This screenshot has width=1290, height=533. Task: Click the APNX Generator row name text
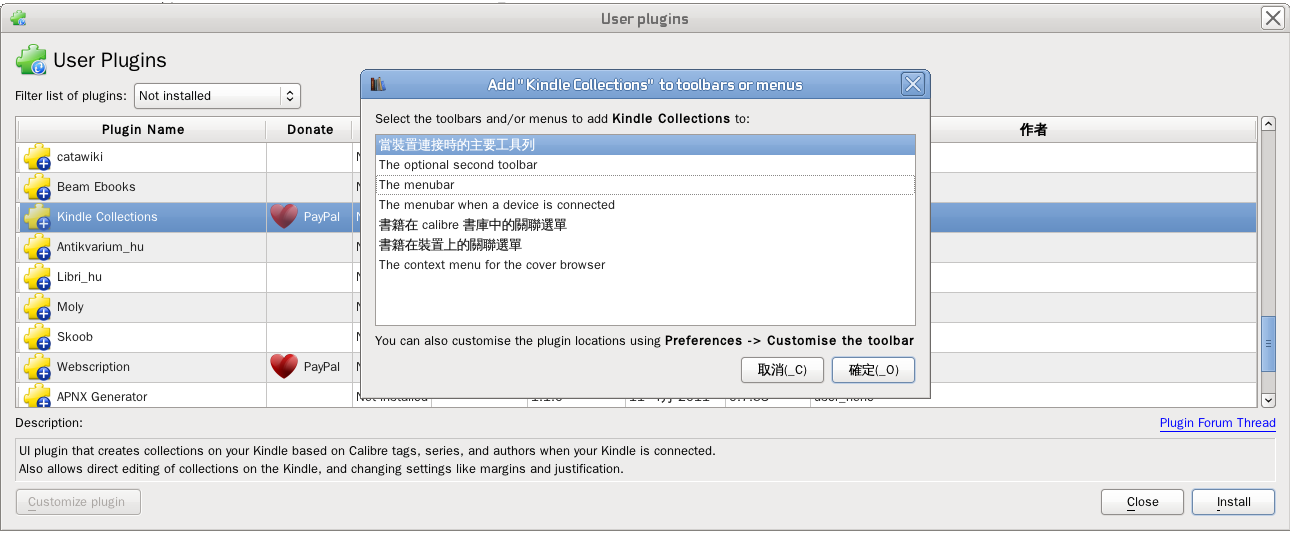pyautogui.click(x=102, y=397)
